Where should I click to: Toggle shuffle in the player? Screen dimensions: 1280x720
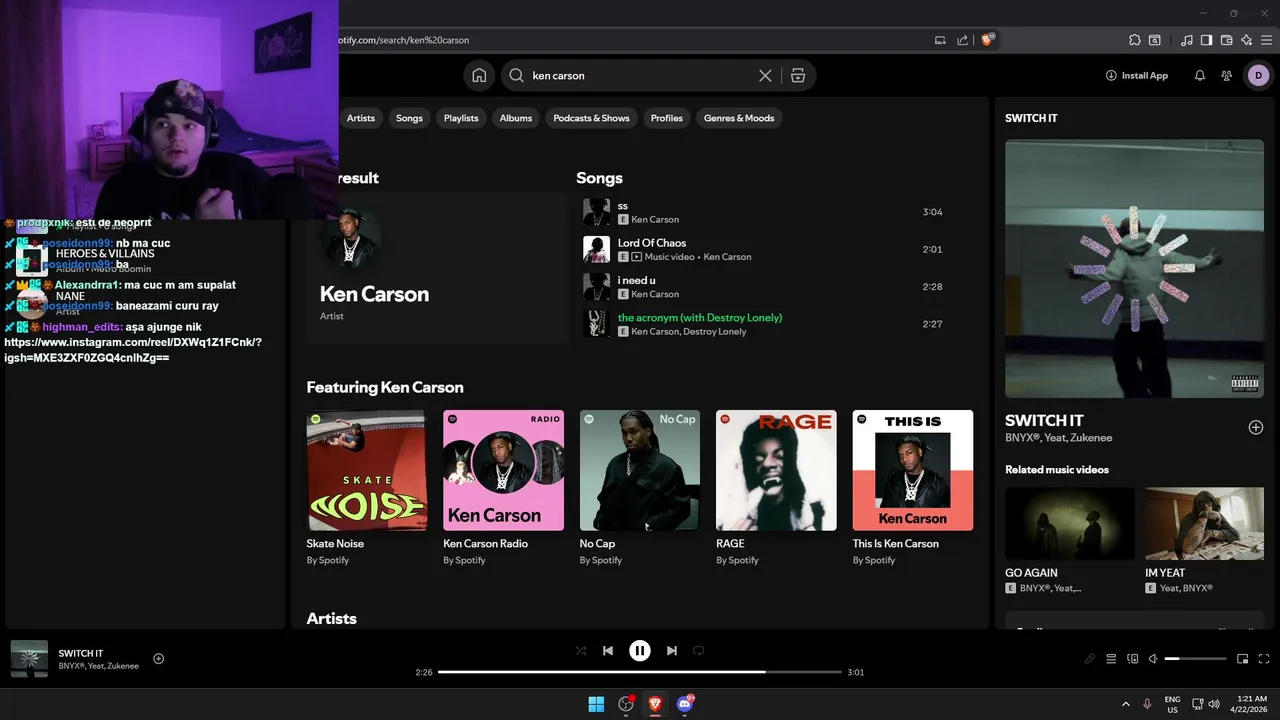click(581, 651)
